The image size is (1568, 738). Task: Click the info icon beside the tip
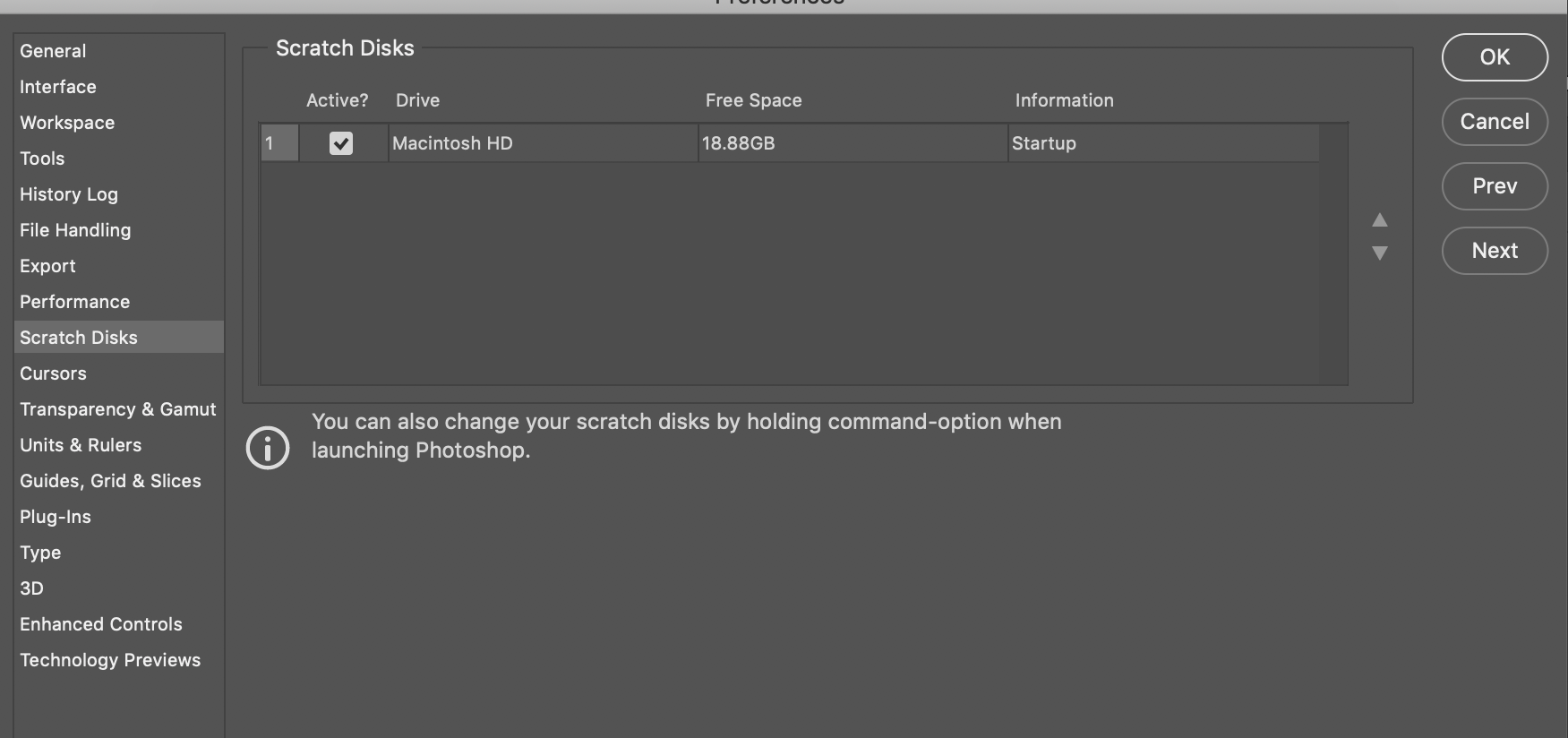coord(268,448)
